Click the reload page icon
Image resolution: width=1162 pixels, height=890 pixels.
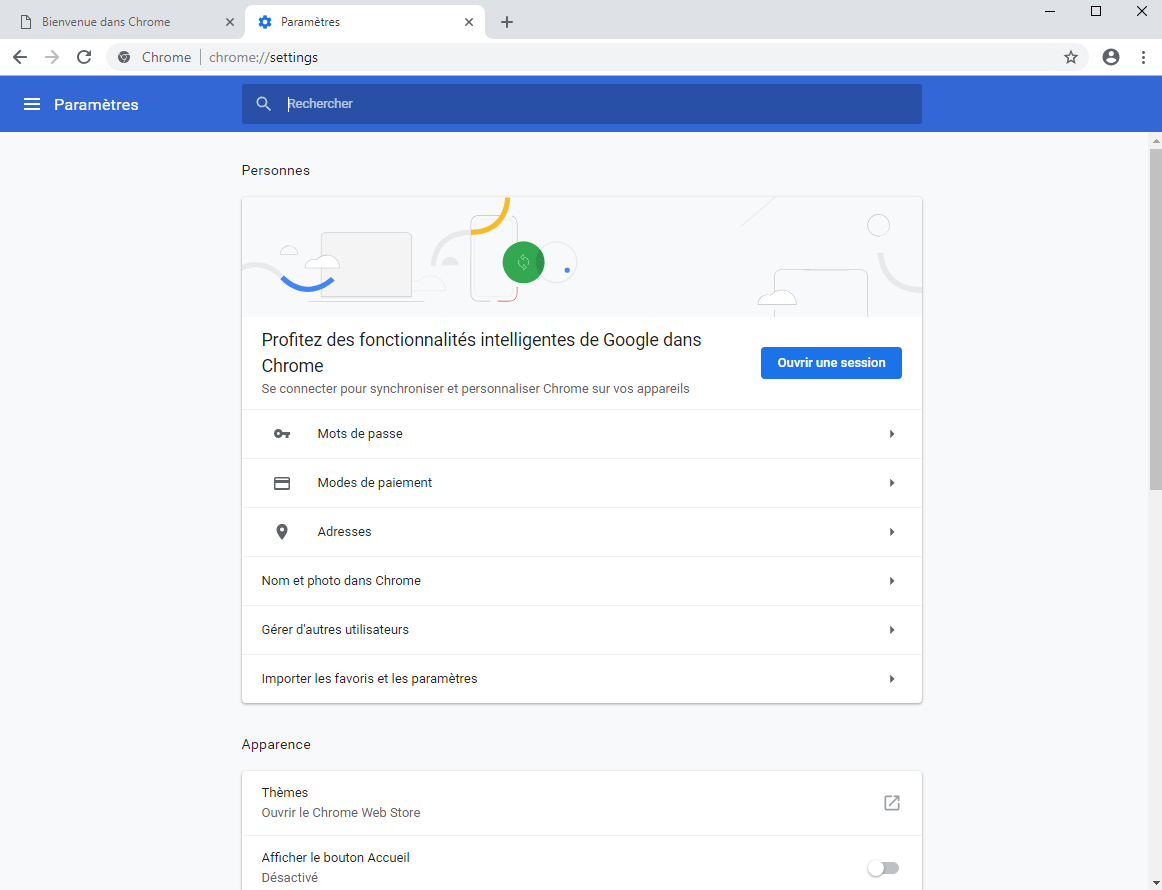click(84, 57)
